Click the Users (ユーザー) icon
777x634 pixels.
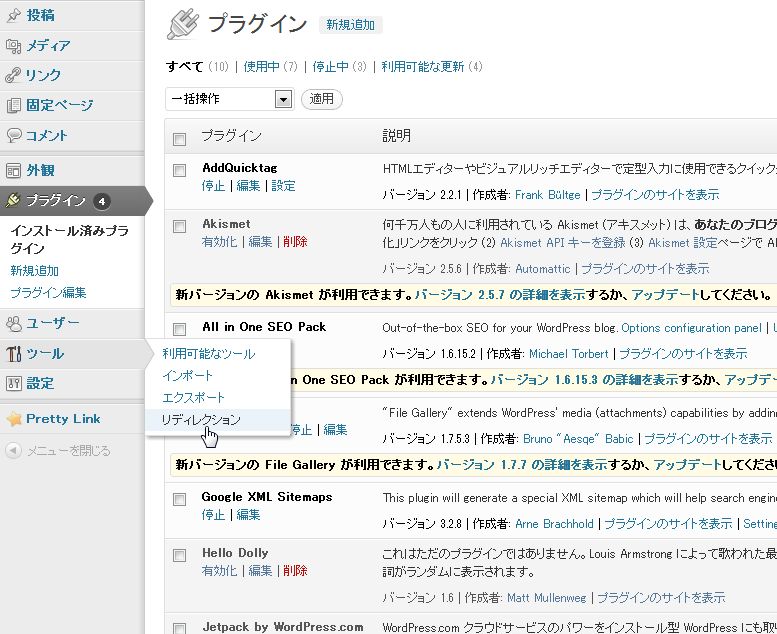click(13, 324)
